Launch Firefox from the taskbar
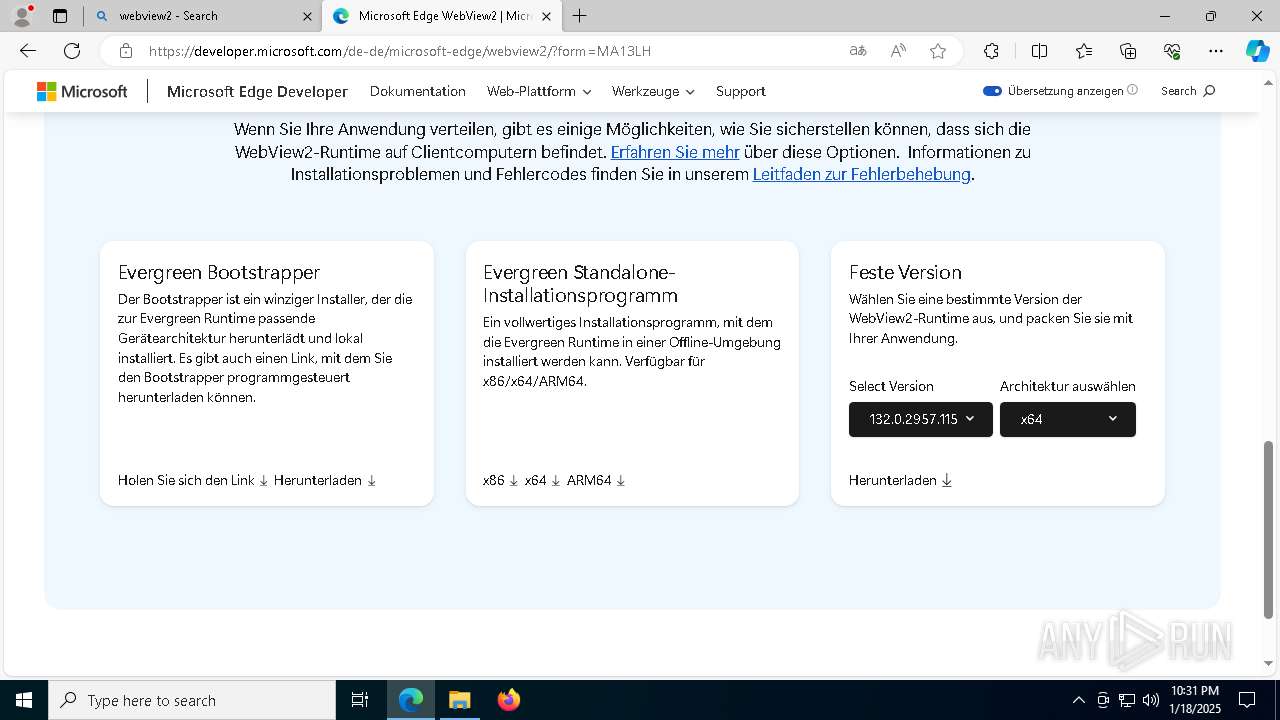Viewport: 1280px width, 720px height. 508,700
